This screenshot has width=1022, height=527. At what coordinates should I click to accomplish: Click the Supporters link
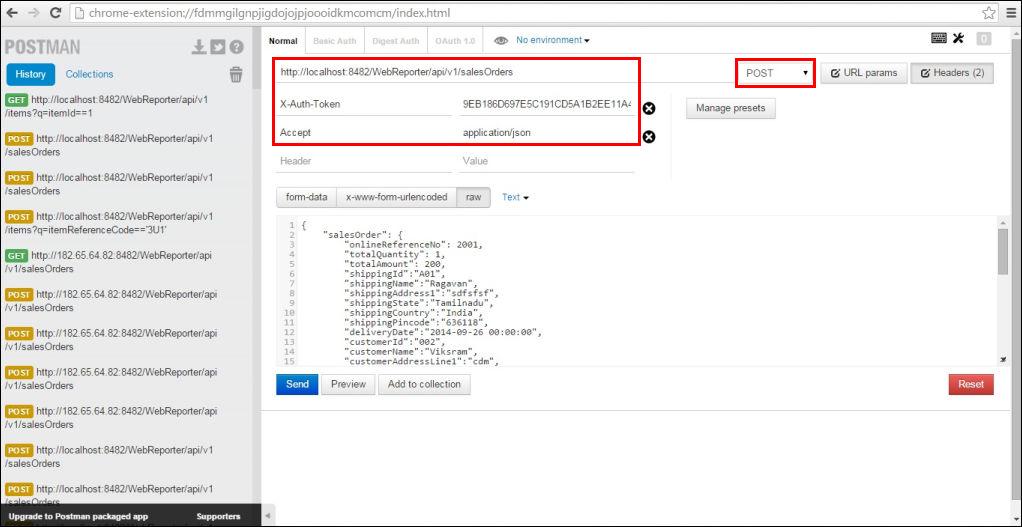click(218, 516)
